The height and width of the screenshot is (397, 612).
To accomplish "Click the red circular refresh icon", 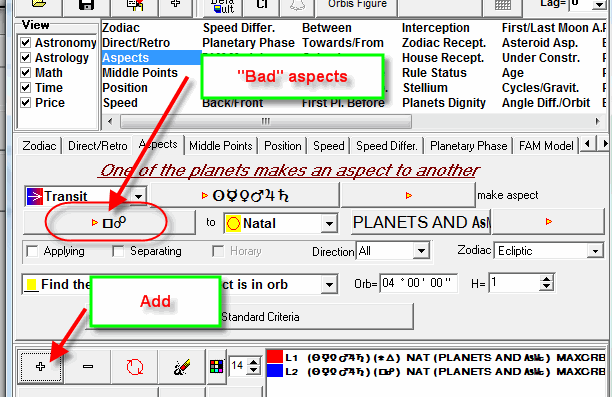I will pos(135,367).
